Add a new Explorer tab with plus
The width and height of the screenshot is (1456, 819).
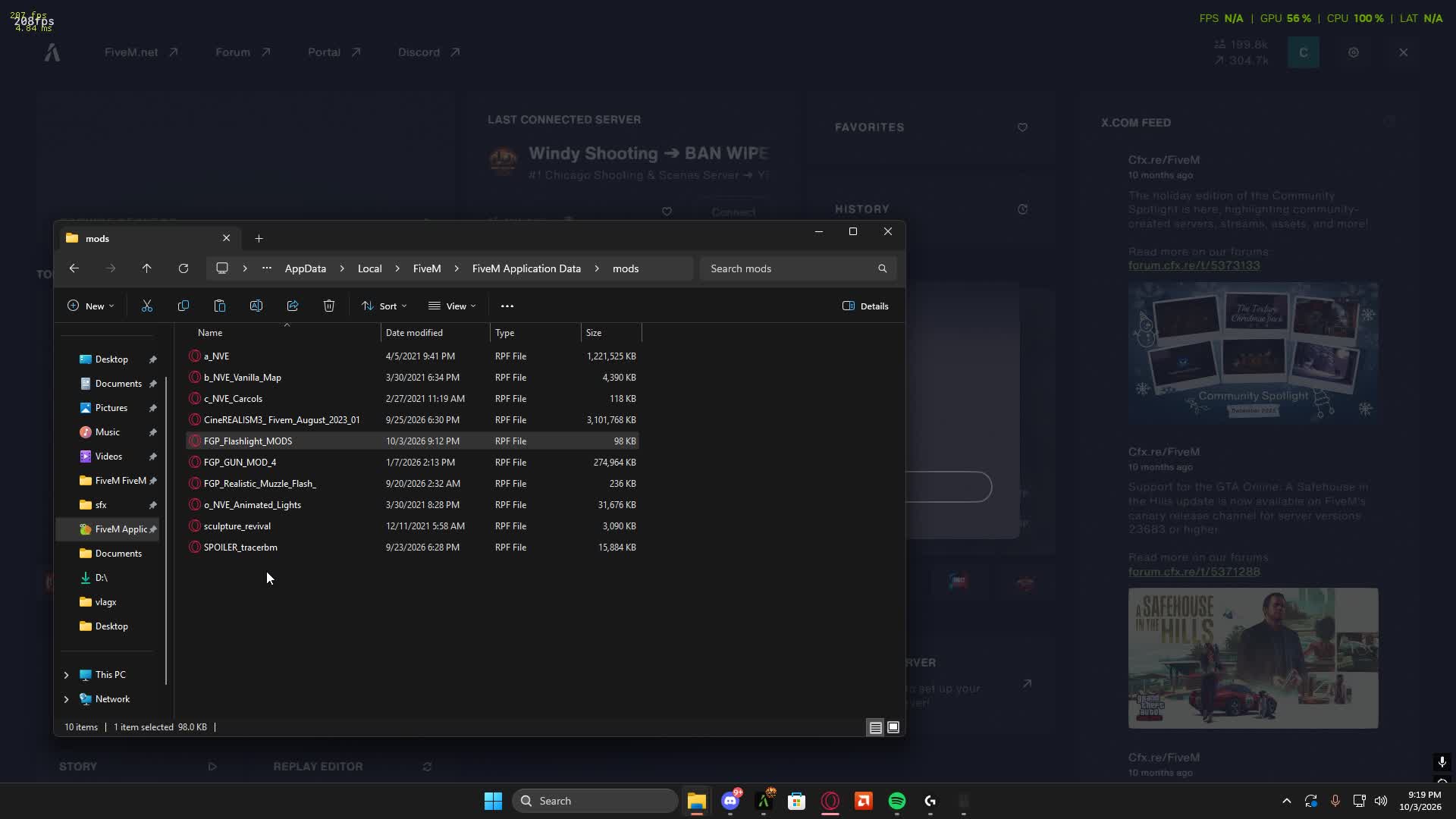(259, 238)
